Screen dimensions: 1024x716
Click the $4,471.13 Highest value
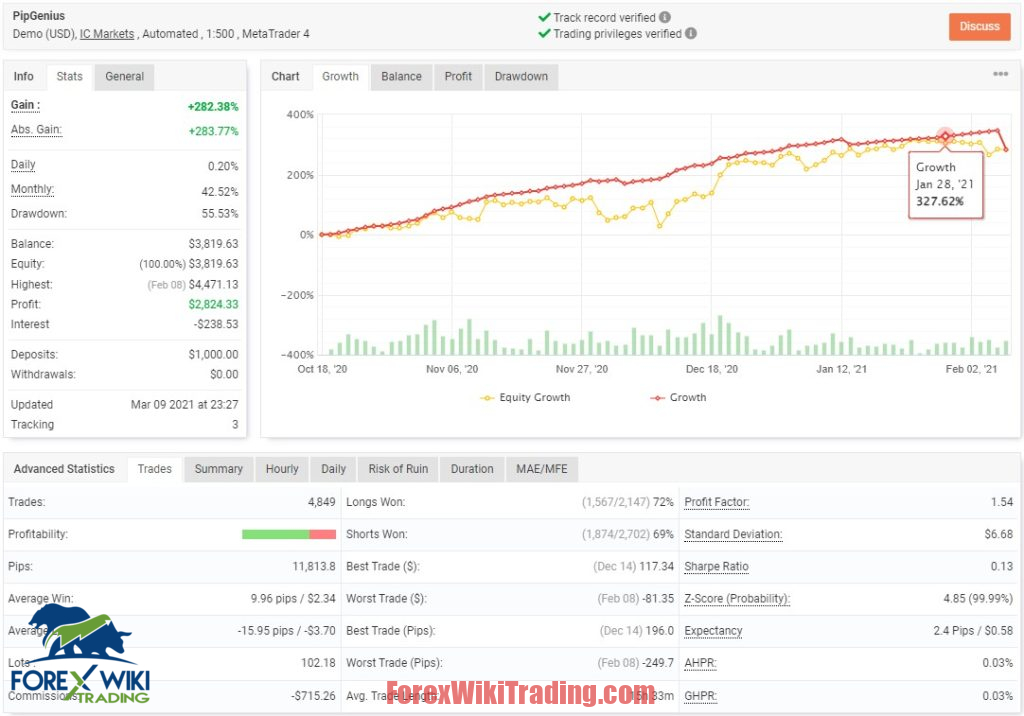[214, 285]
